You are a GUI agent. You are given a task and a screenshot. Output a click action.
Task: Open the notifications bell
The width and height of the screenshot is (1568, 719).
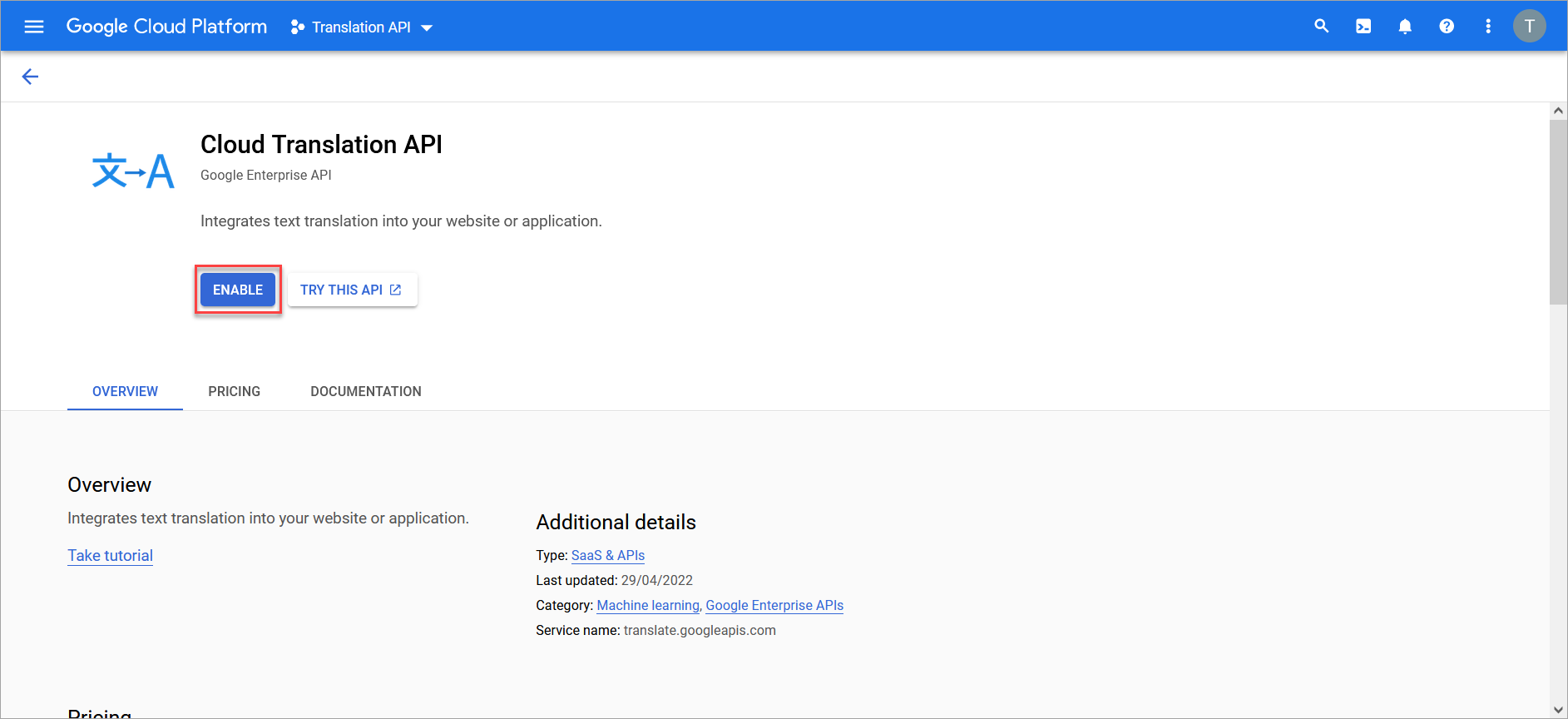click(x=1405, y=27)
